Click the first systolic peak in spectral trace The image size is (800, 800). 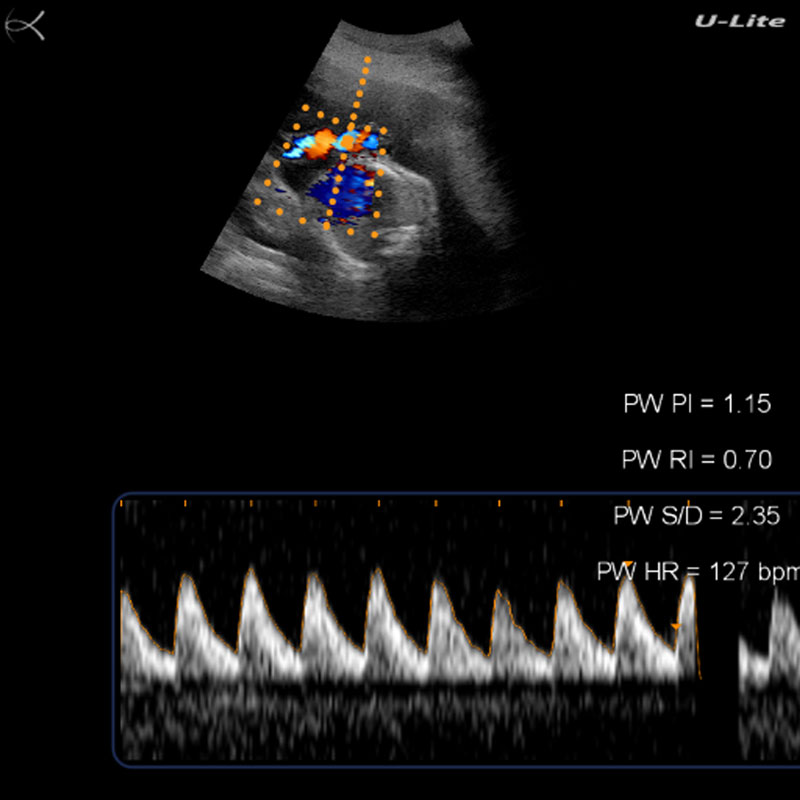click(186, 581)
